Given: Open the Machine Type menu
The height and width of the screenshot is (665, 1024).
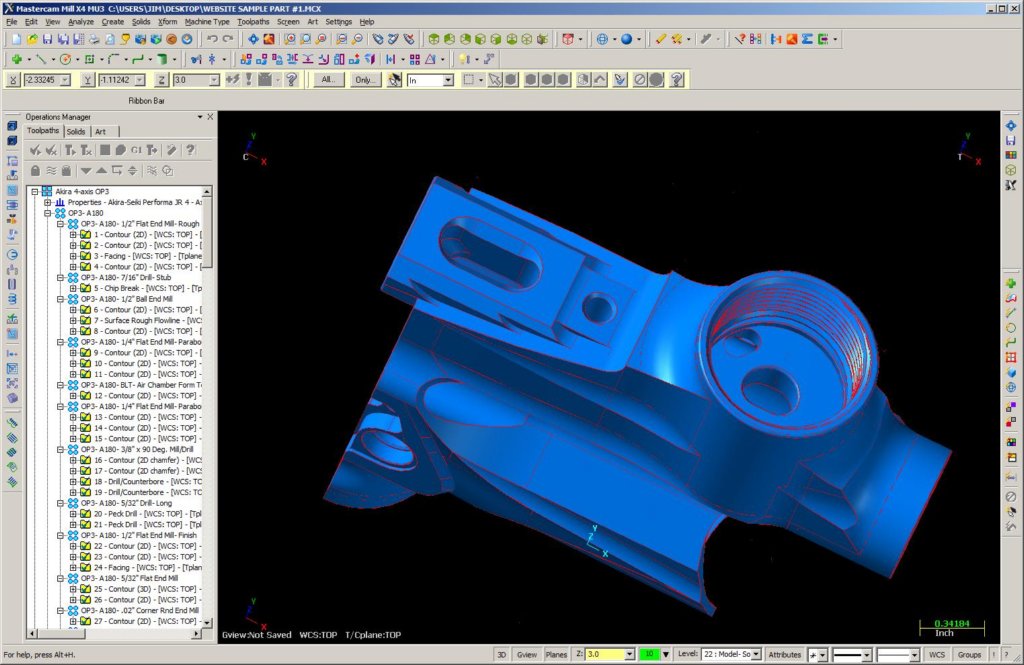Looking at the screenshot, I should (207, 22).
